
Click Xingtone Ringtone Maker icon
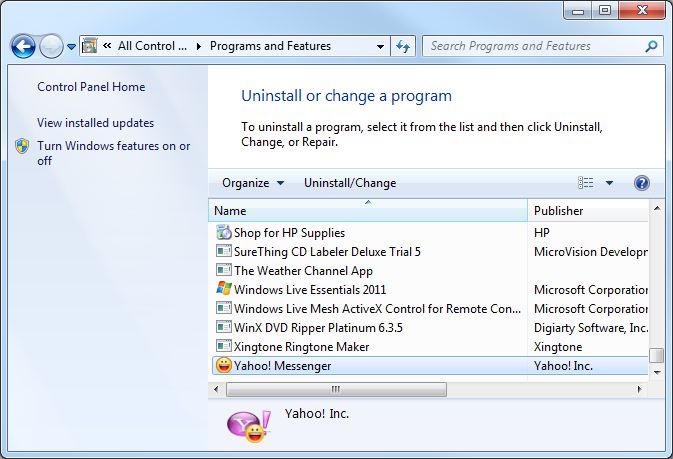224,346
